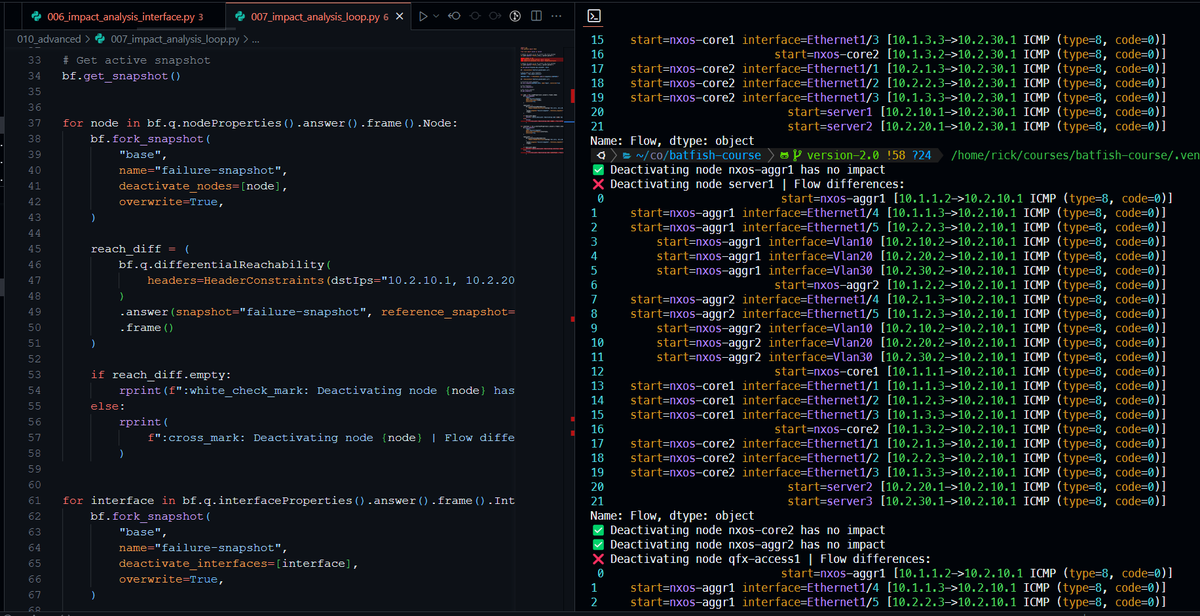Screen dimensions: 1200x616
Task: Click 'Deactivating node nxos-aggr1 has no impact' line
Action: pos(747,170)
